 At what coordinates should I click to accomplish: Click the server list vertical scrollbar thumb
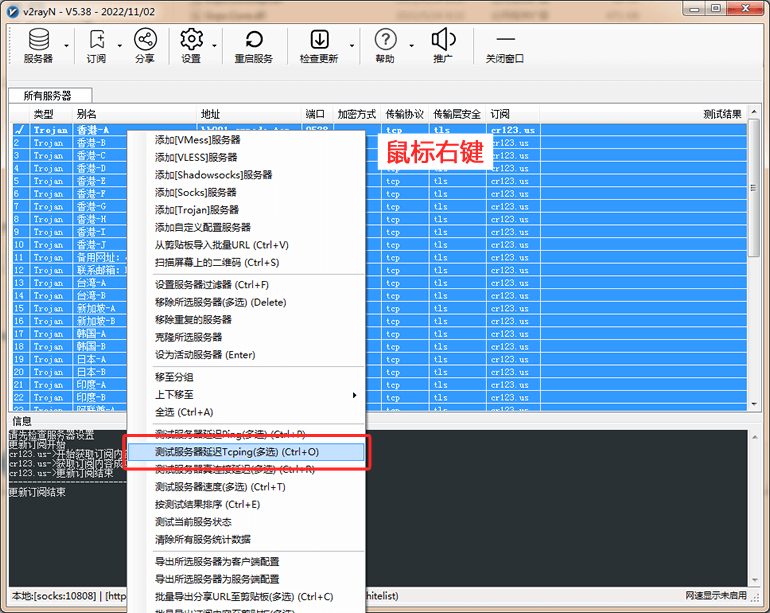754,188
